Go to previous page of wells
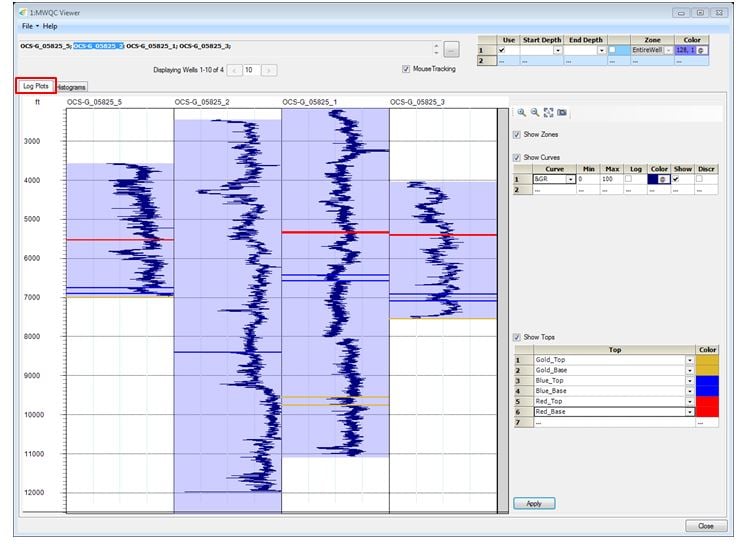This screenshot has width=747, height=547. point(234,71)
